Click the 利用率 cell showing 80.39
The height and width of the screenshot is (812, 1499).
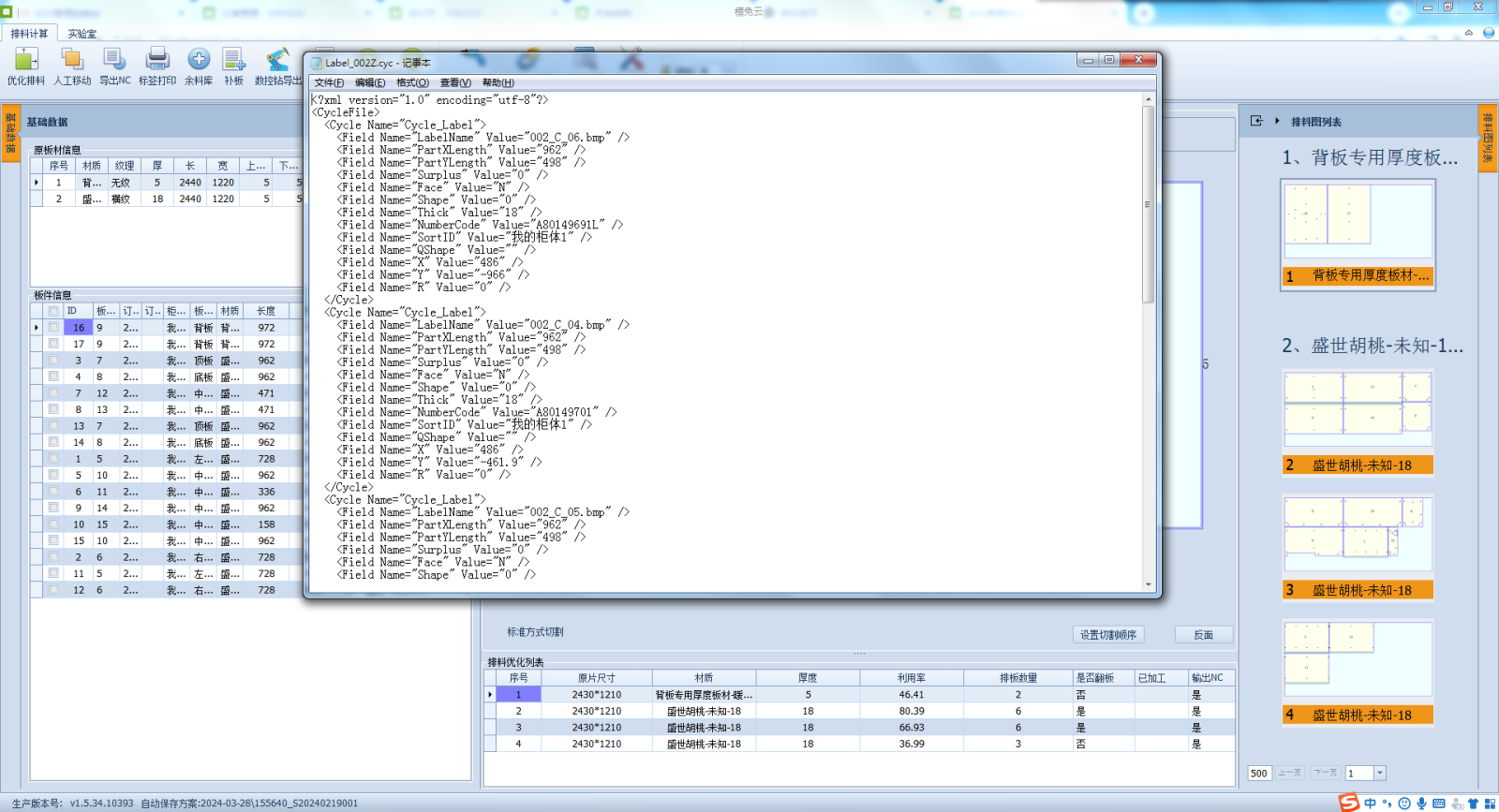(x=912, y=711)
